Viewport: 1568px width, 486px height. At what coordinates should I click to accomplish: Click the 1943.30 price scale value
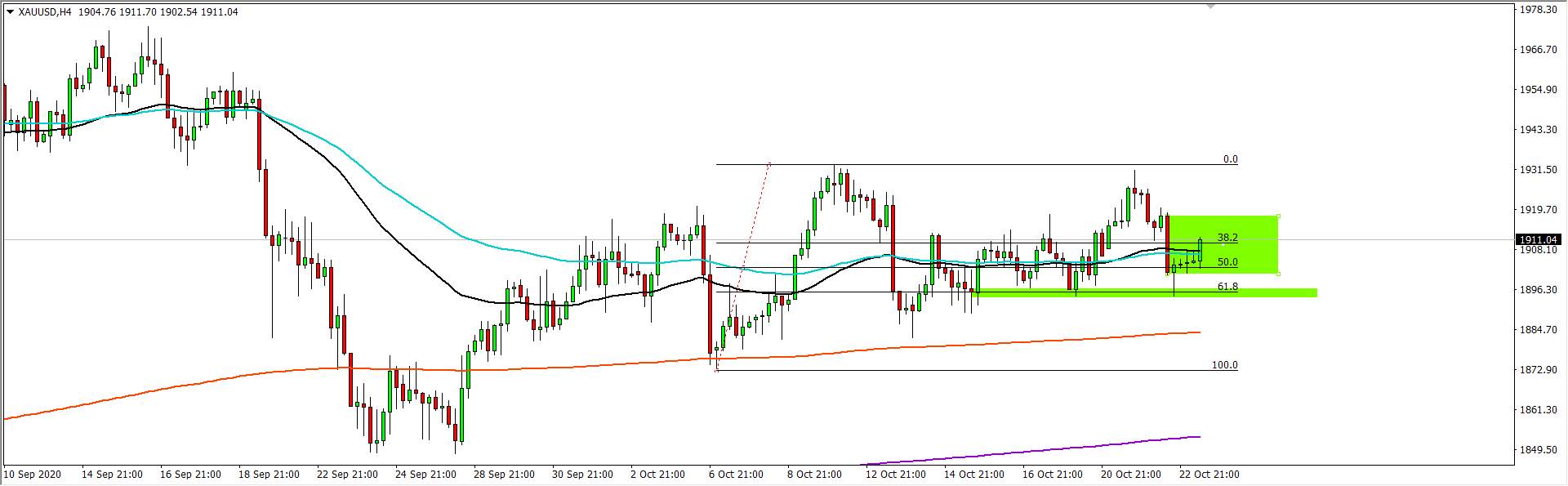(x=1539, y=130)
